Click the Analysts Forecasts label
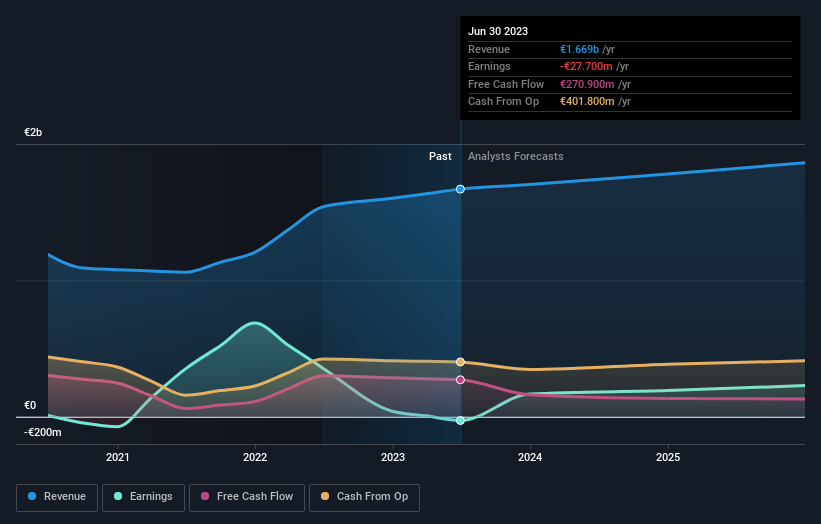821x524 pixels. click(x=516, y=156)
